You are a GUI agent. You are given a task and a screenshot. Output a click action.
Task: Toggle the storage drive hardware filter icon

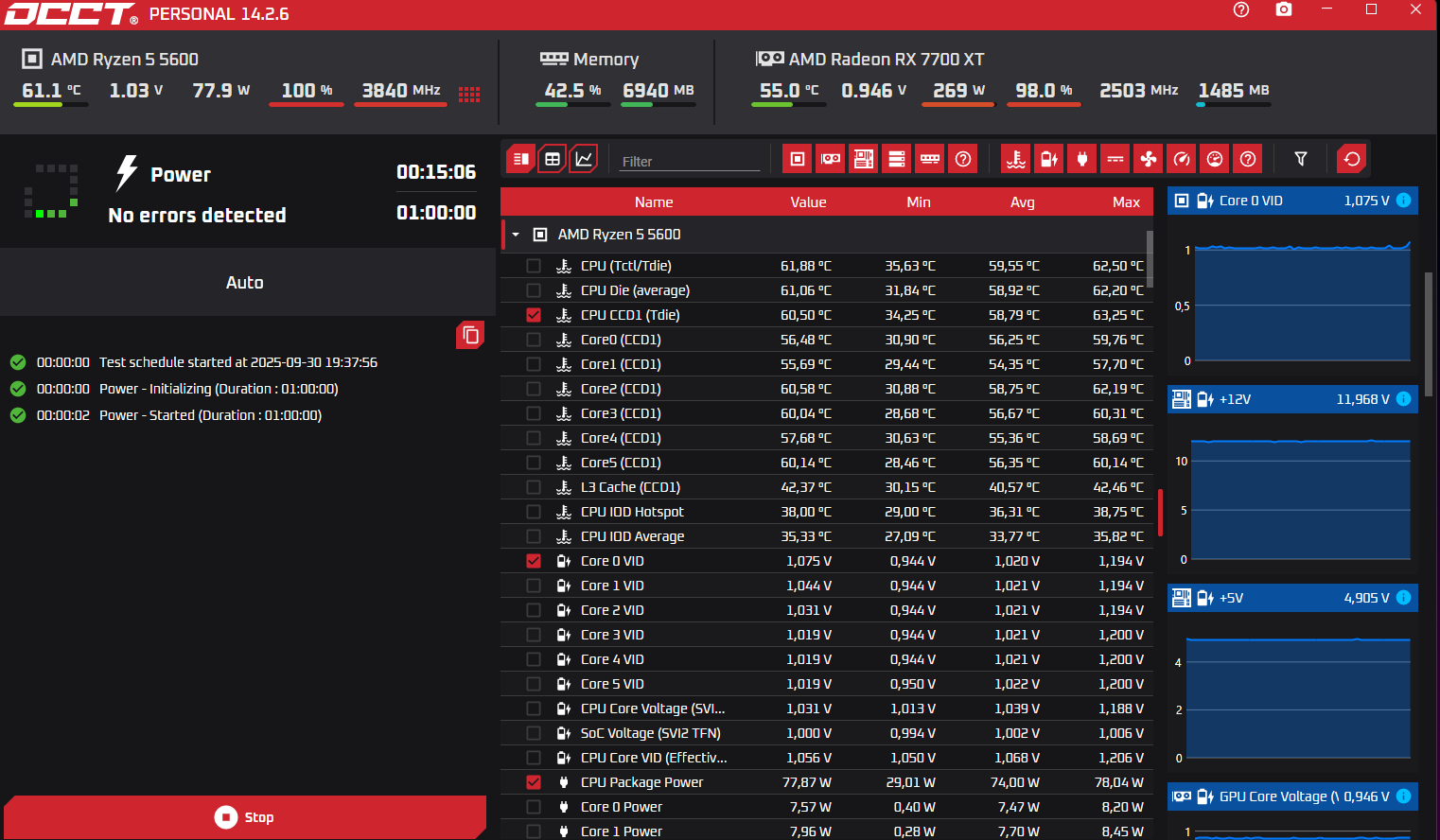pos(897,159)
